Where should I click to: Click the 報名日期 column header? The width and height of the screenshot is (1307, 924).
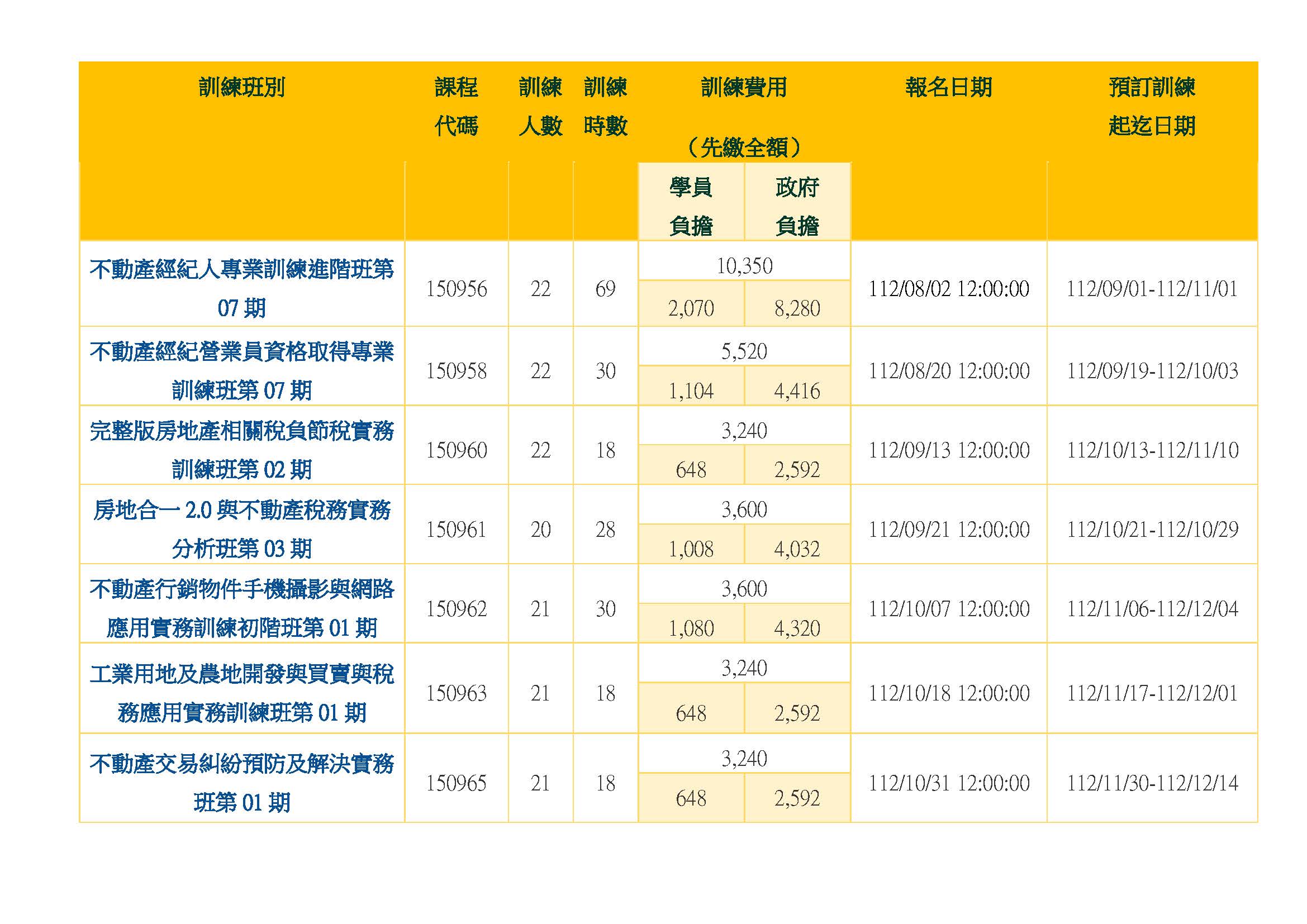pyautogui.click(x=948, y=87)
